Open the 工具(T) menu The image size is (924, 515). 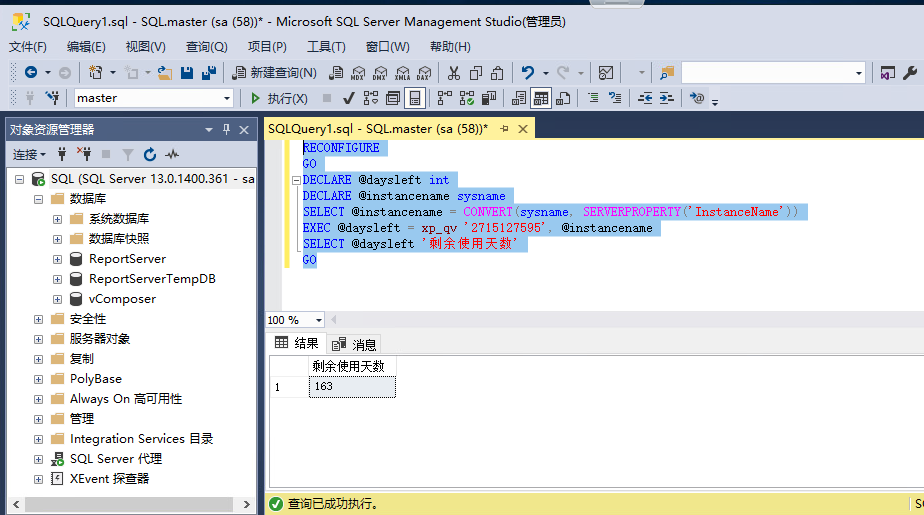click(x=326, y=47)
